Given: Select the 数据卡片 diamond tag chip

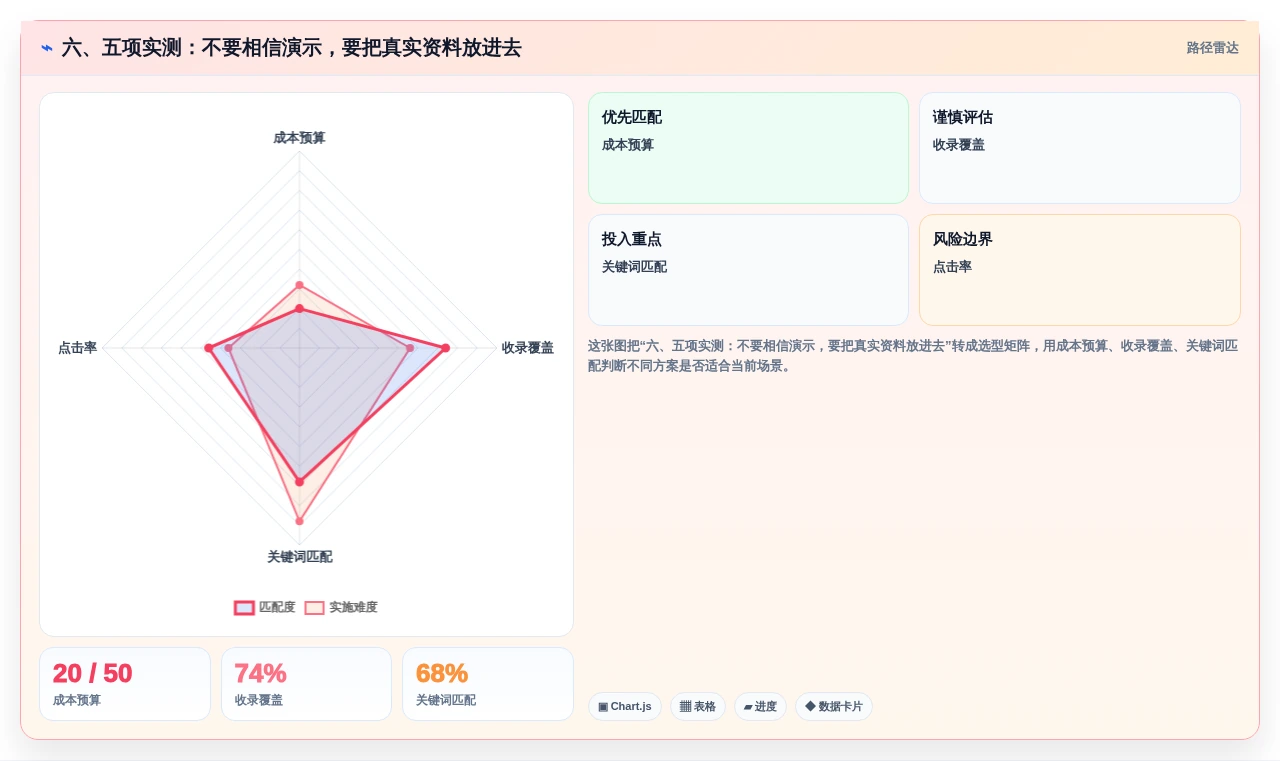Looking at the screenshot, I should [x=834, y=706].
